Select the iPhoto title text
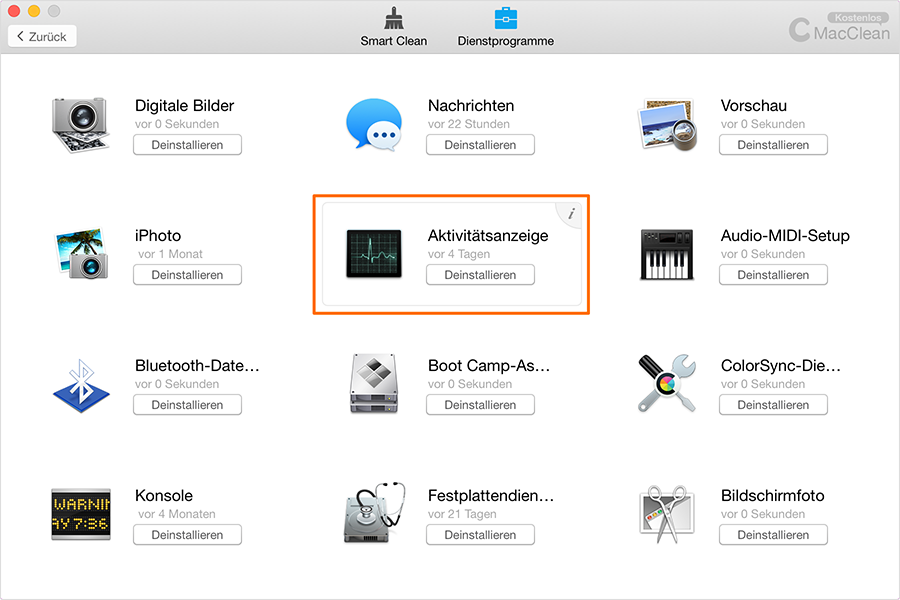The width and height of the screenshot is (900, 600). click(158, 235)
